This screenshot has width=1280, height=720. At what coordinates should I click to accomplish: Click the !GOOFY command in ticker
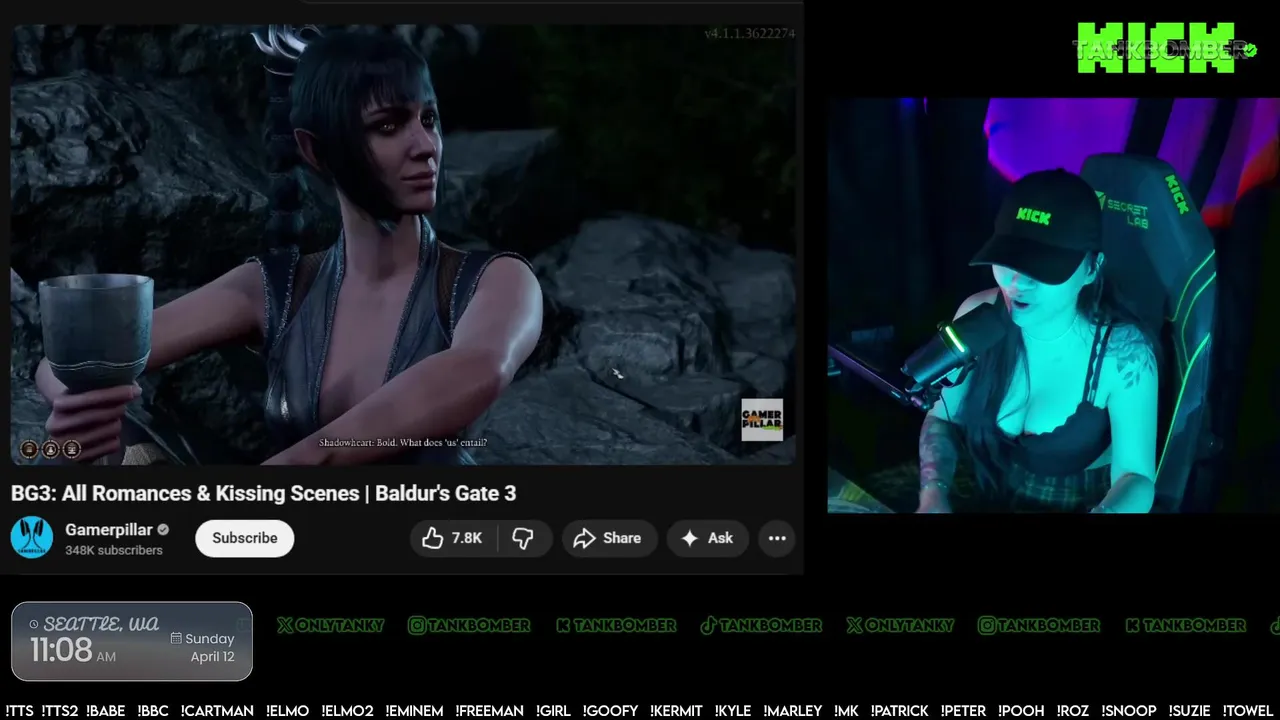tap(609, 711)
